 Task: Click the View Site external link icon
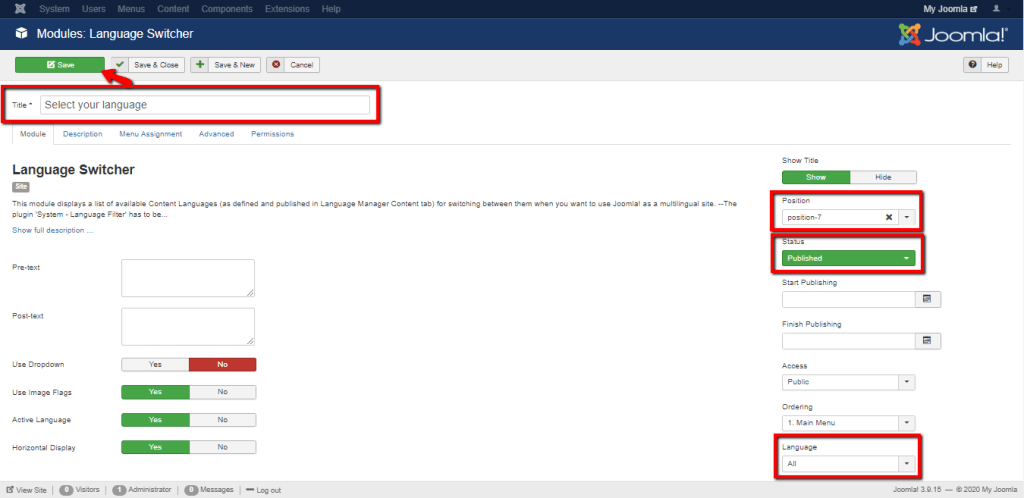tap(10, 490)
